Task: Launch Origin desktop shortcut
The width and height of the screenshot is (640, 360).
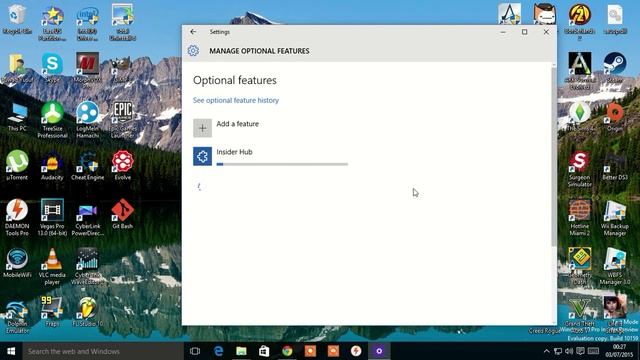Action: [615, 117]
